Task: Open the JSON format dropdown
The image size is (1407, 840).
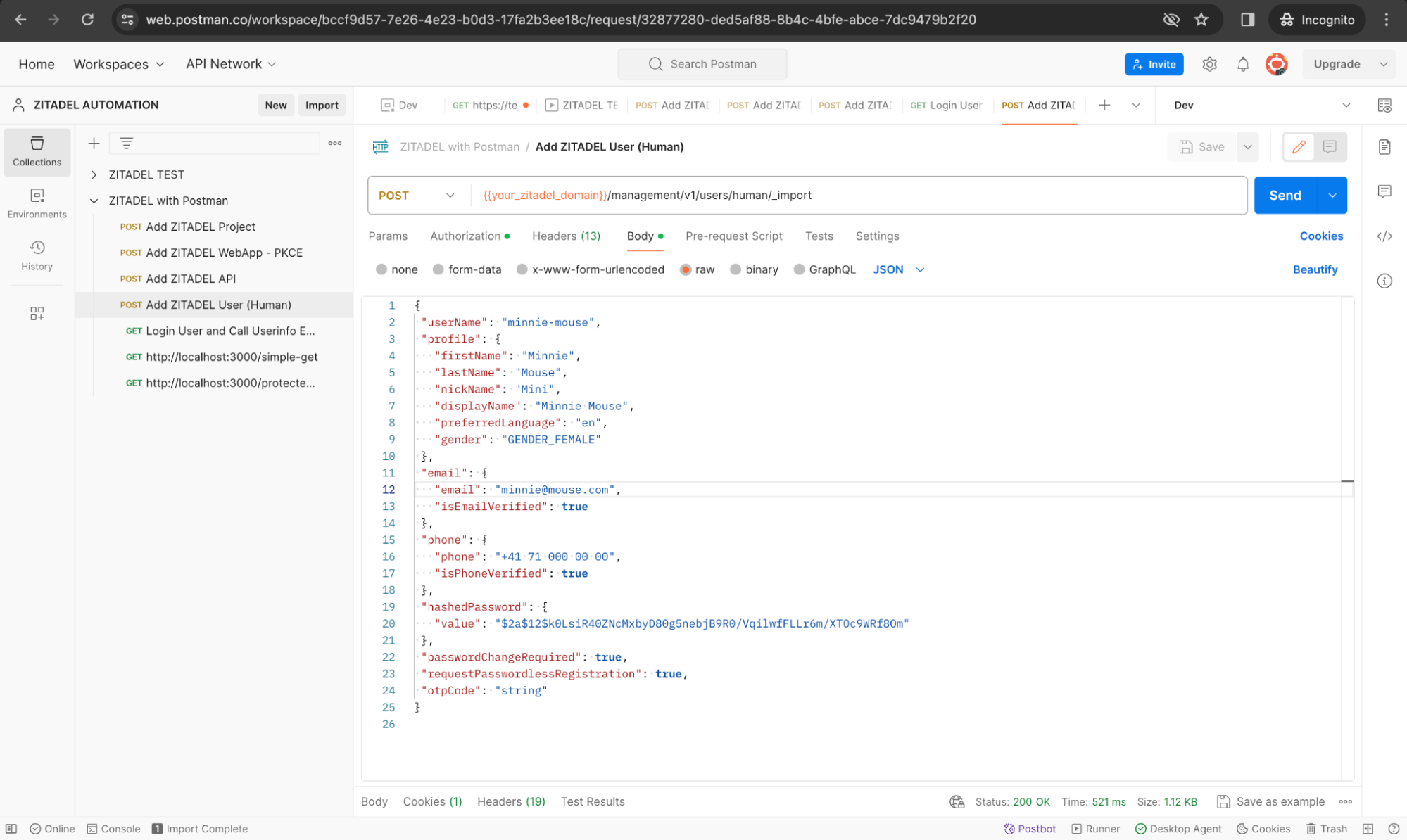Action: pos(899,269)
